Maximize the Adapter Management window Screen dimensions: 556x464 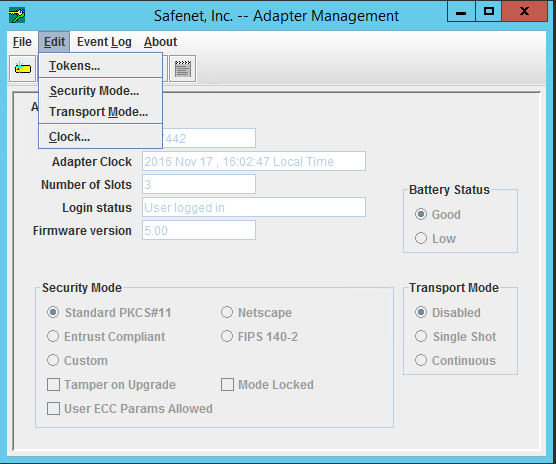pos(489,12)
